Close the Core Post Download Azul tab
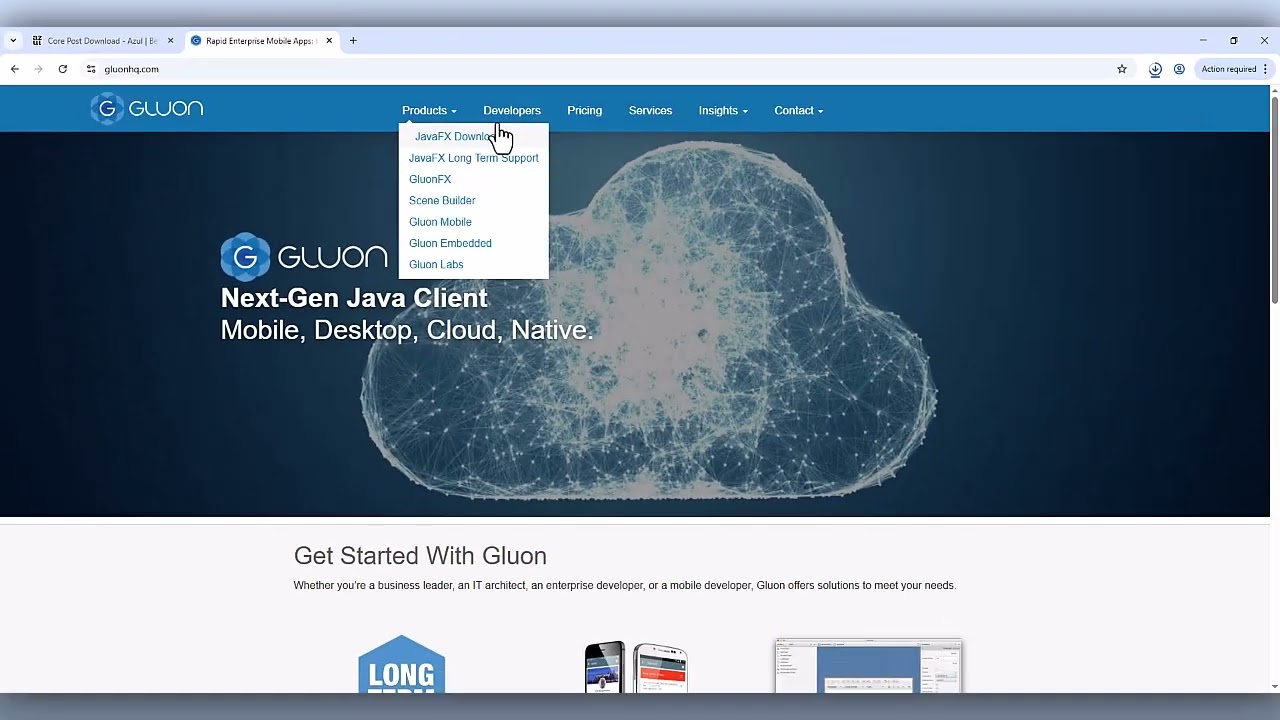 pyautogui.click(x=170, y=41)
